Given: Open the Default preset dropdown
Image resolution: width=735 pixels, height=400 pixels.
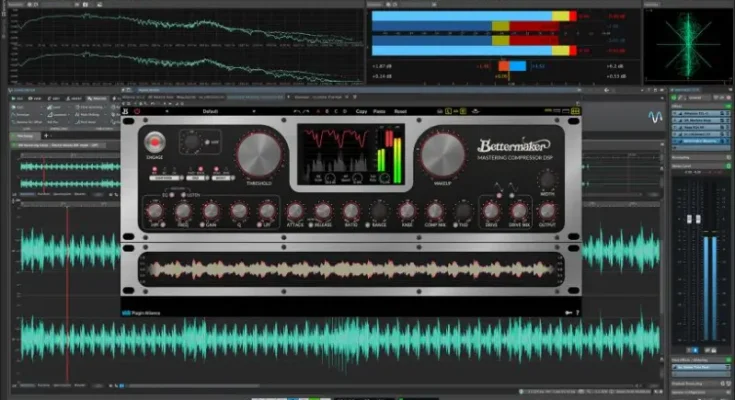Looking at the screenshot, I should [210, 110].
